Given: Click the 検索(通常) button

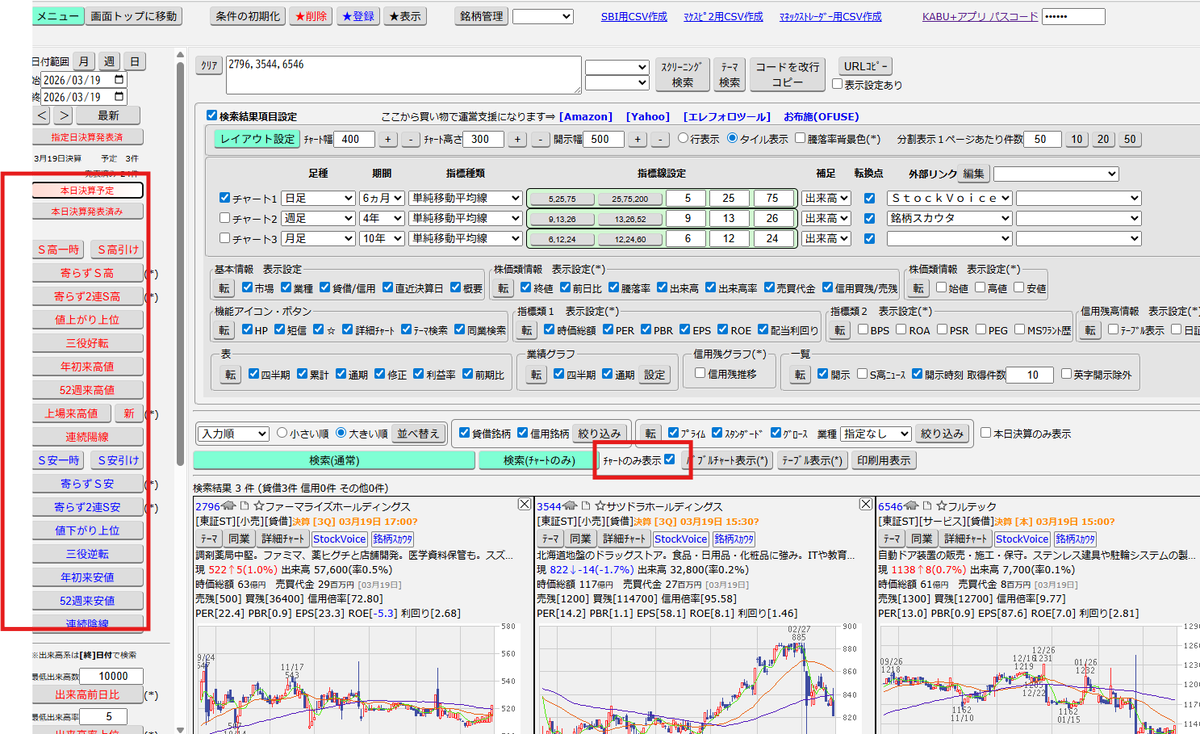Looking at the screenshot, I should tap(333, 460).
